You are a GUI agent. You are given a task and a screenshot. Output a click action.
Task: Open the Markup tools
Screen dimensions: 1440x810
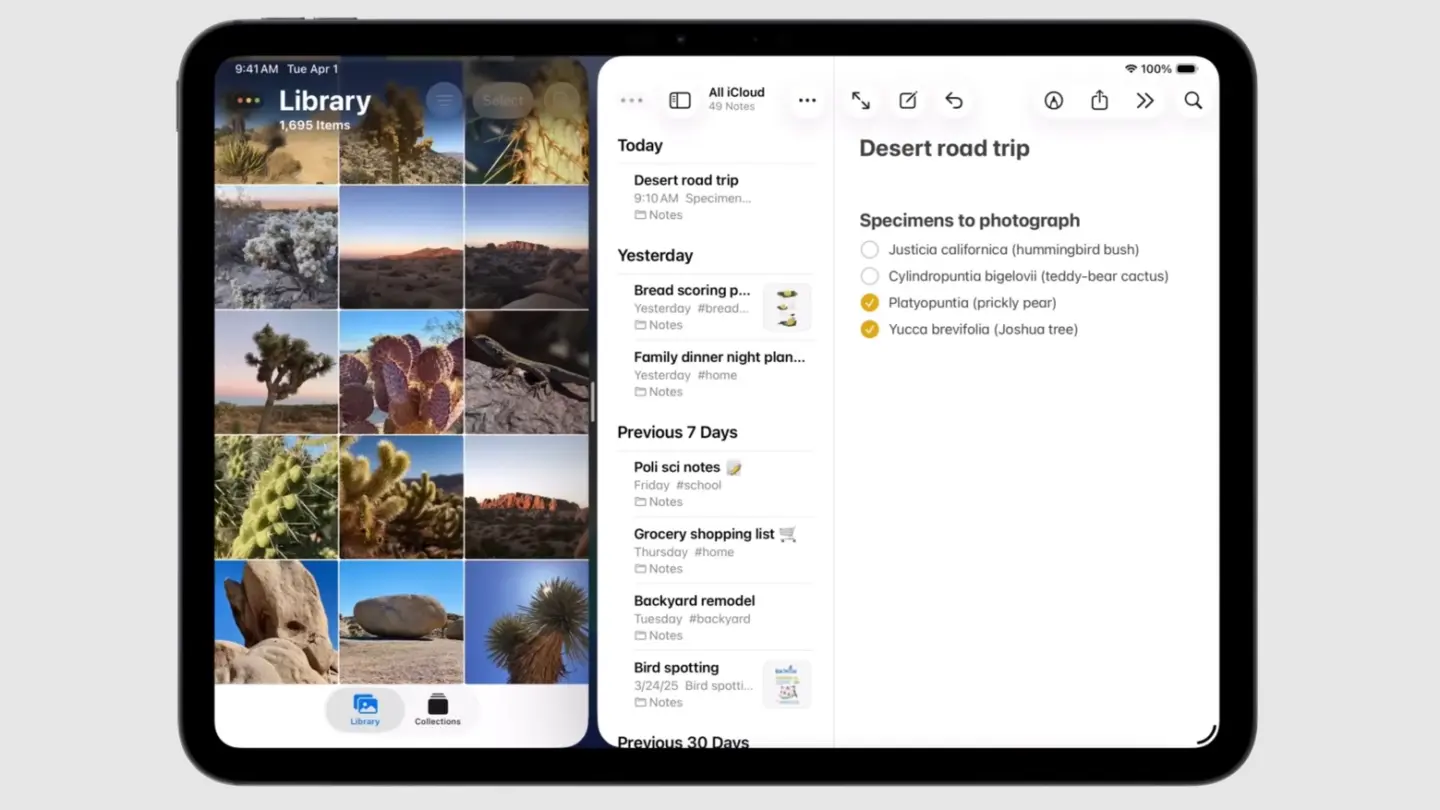[1053, 100]
